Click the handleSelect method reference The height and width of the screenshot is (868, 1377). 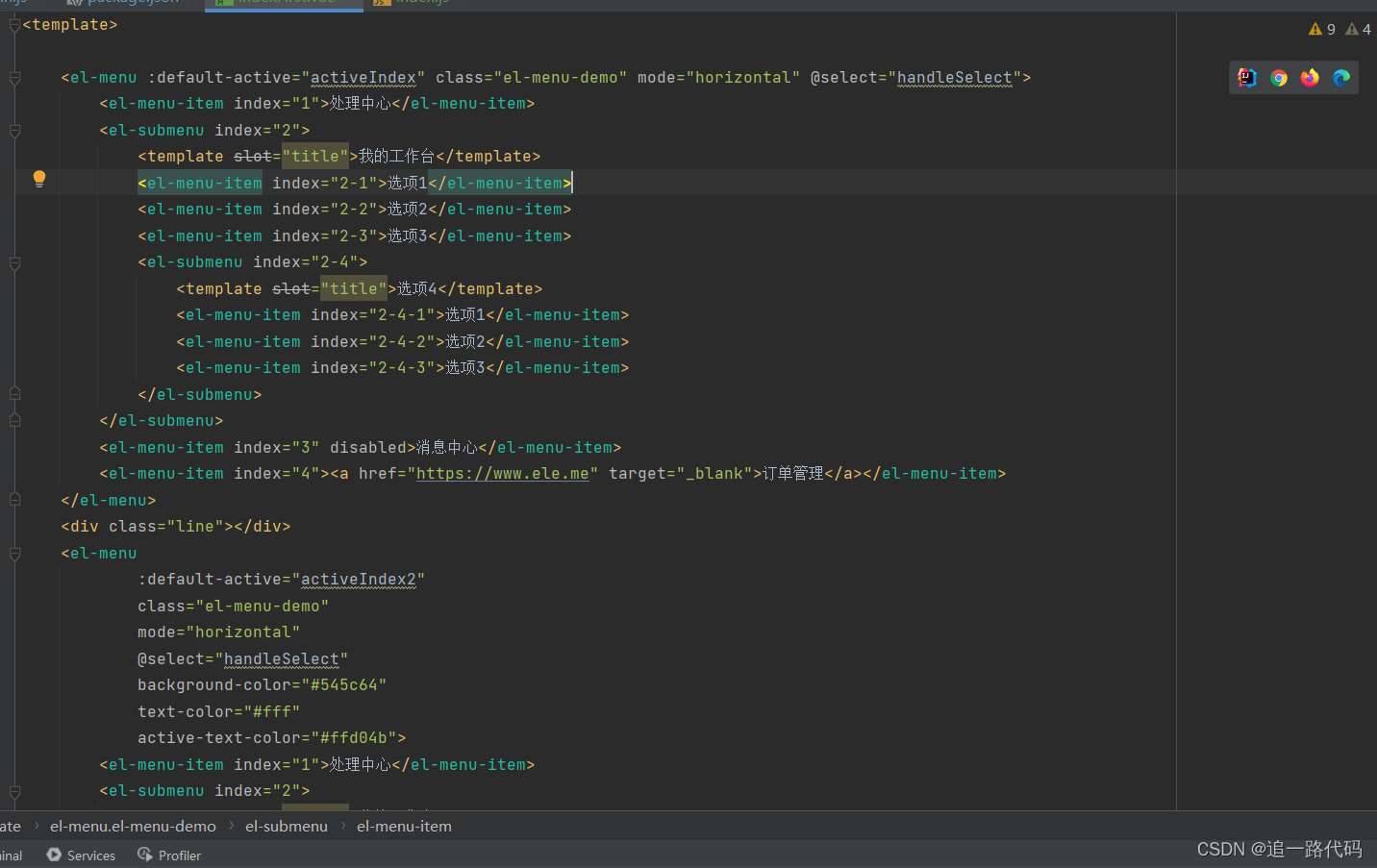(955, 77)
